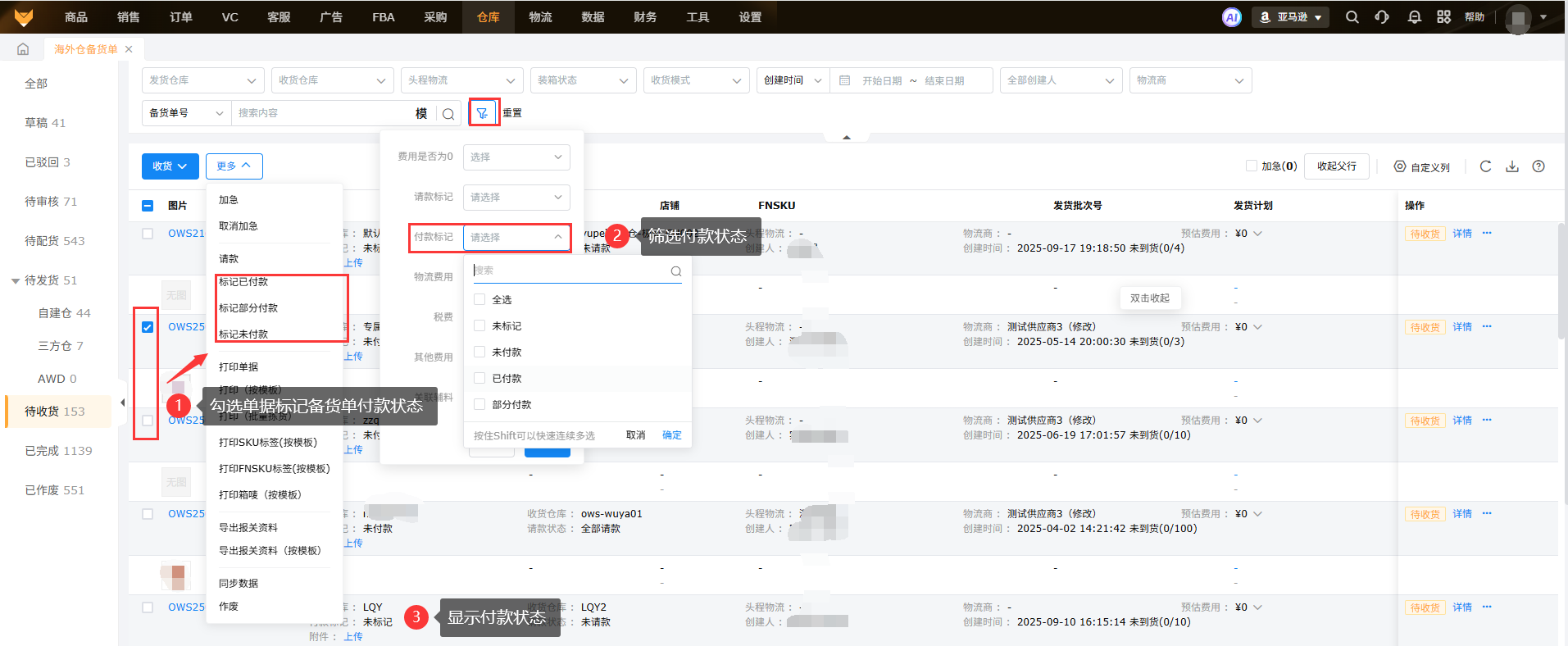Screen dimensions: 1568x646
Task: Enable the 加急 checkbox
Action: tap(1251, 166)
